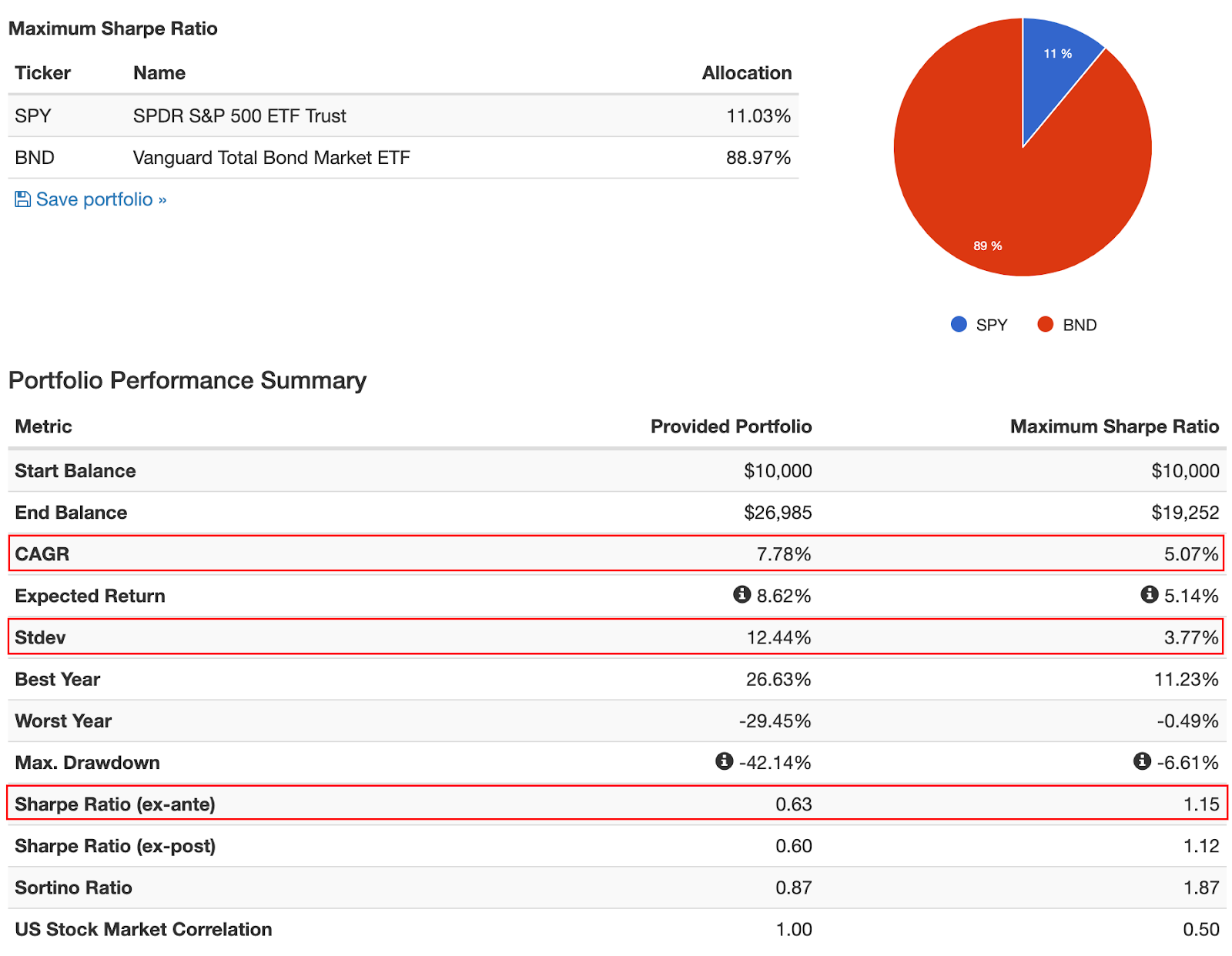Click the Sharpe Ratio (ex-ante) label
Screen dimensions: 1232x956
(115, 804)
